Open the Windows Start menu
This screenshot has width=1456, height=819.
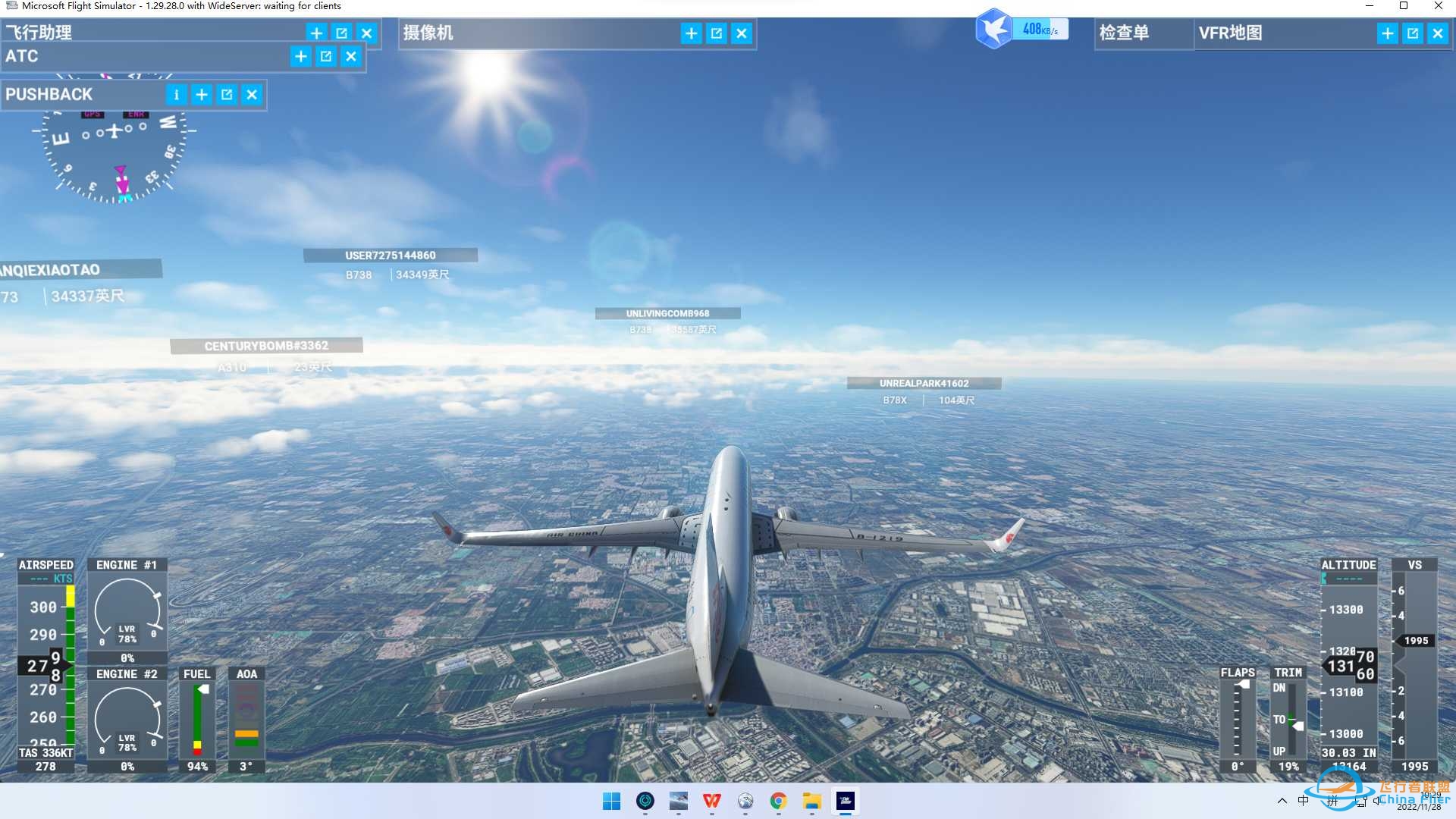pos(611,802)
